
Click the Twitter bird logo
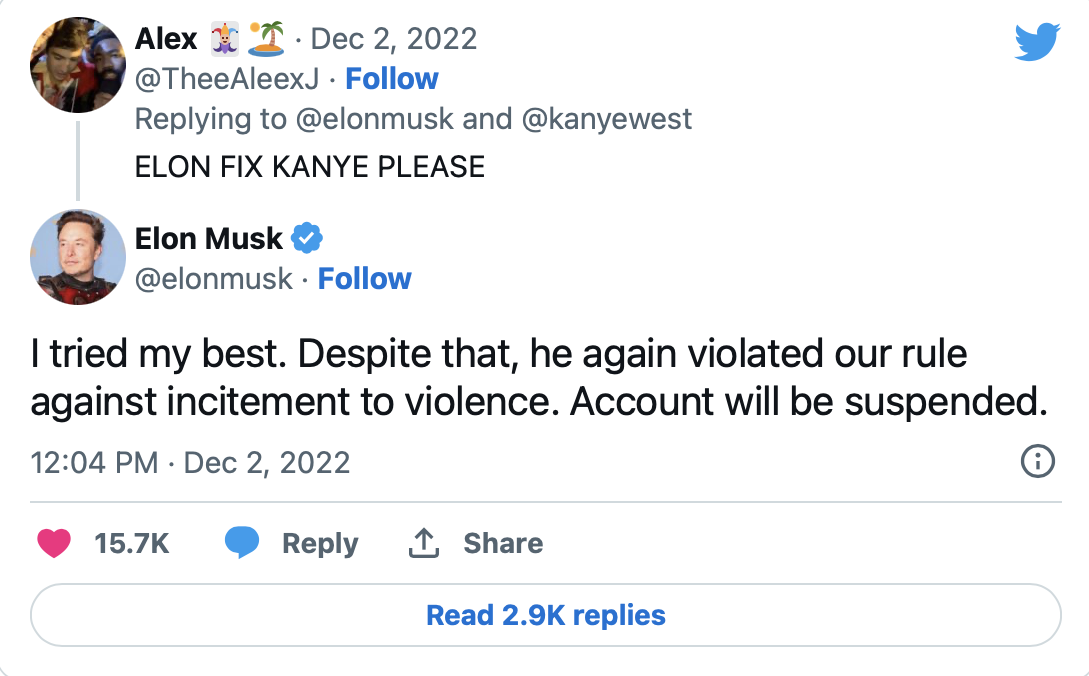point(1036,42)
